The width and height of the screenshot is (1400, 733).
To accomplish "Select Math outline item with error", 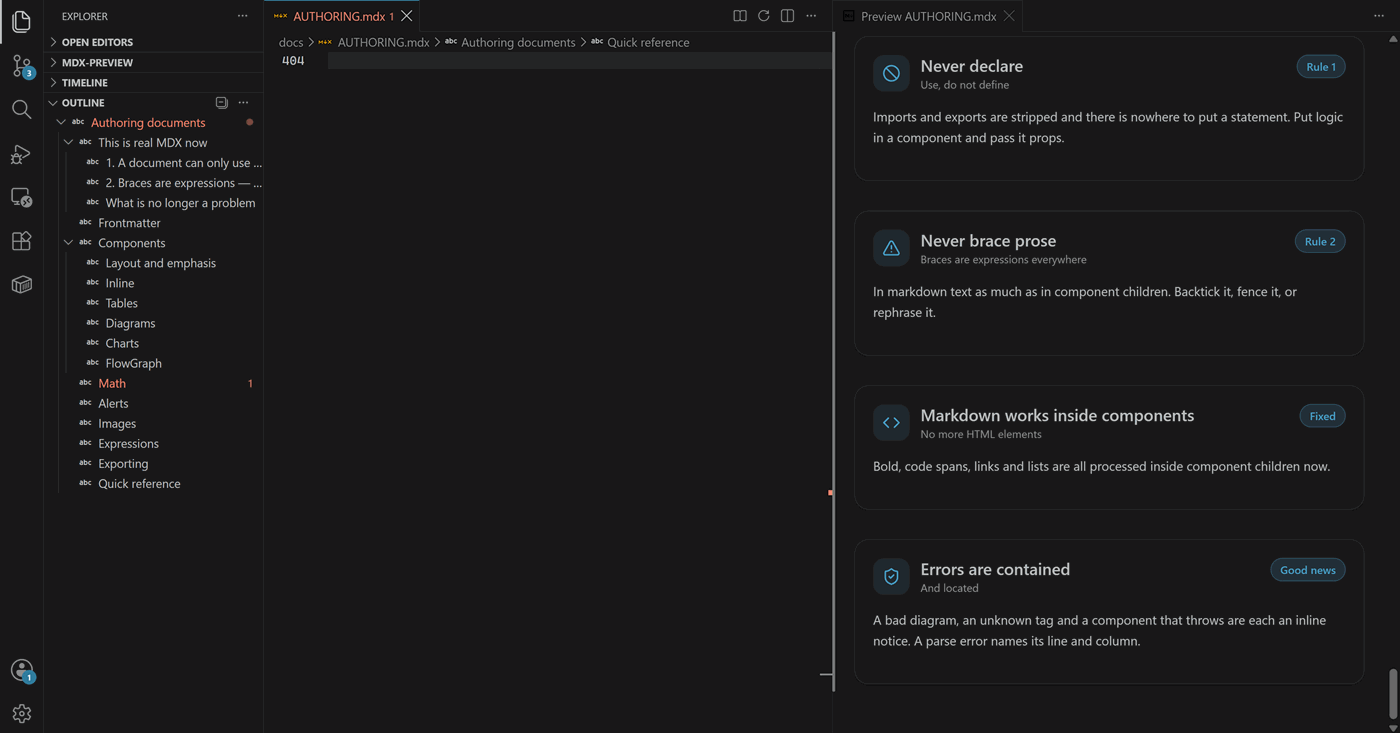I will click(112, 383).
